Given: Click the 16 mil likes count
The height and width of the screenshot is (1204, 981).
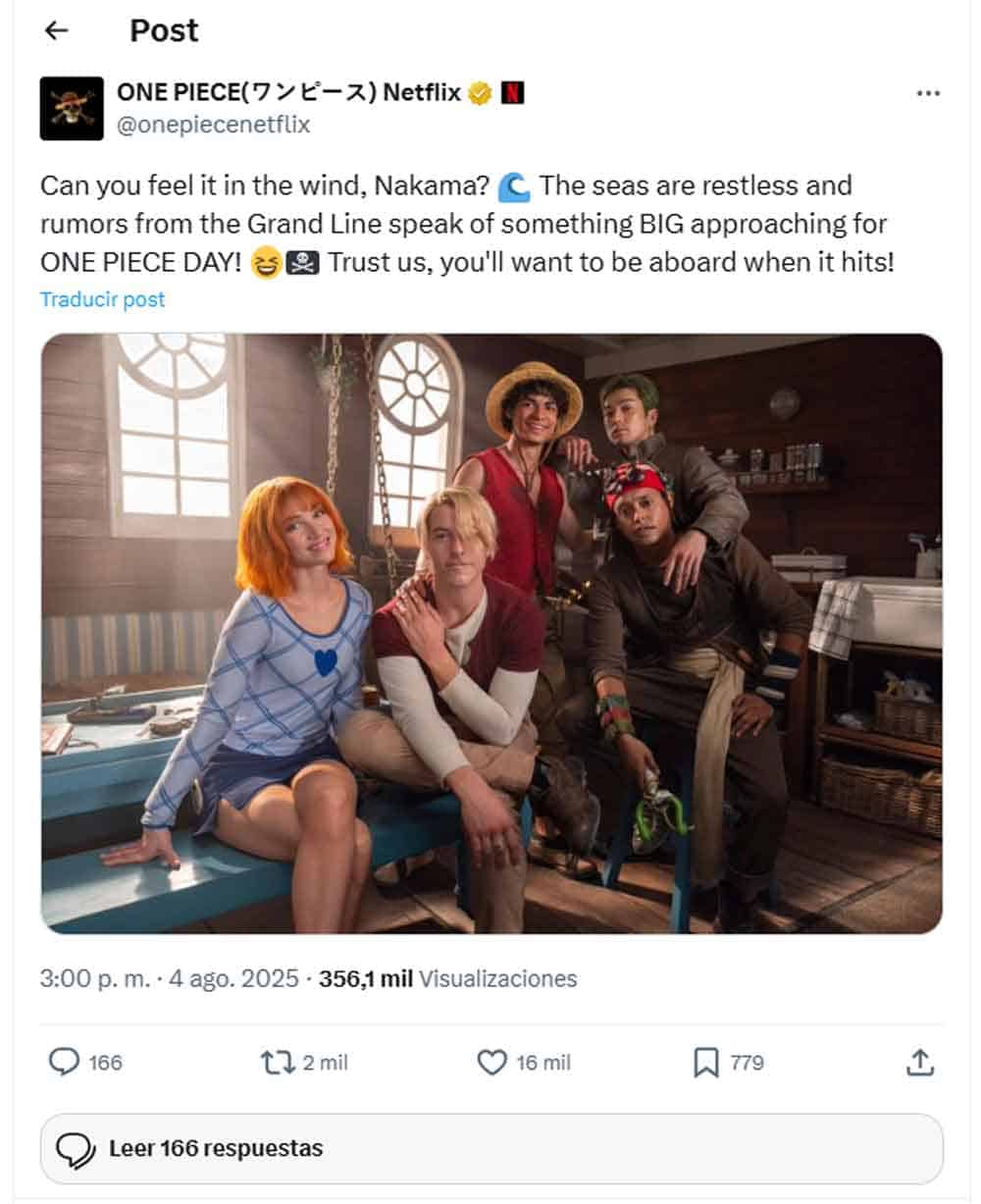Looking at the screenshot, I should coord(543,1063).
